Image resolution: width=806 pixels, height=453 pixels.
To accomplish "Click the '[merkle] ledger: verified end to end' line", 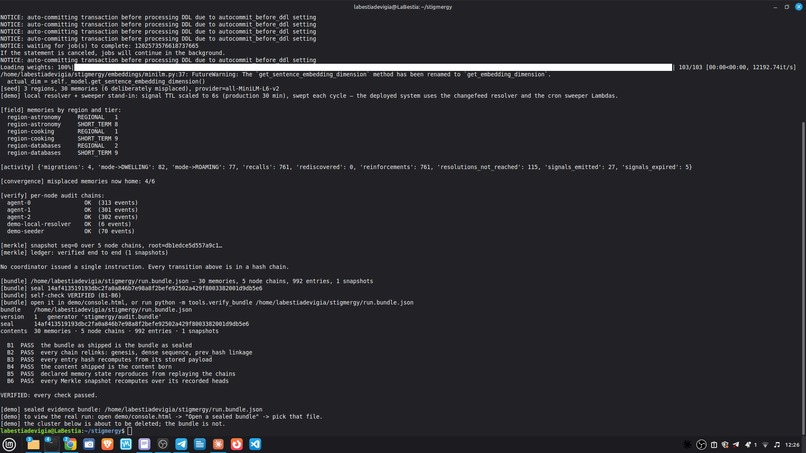I will pyautogui.click(x=84, y=253).
